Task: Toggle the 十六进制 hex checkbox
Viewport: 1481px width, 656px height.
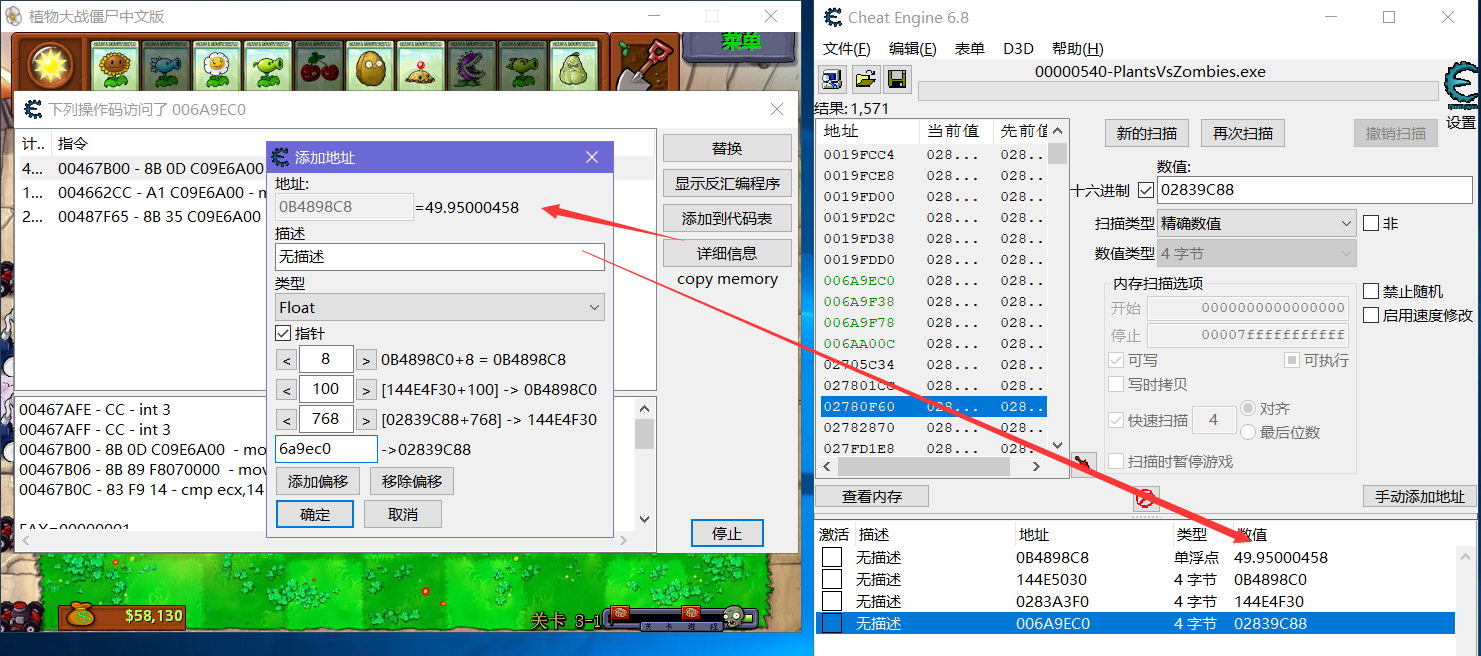Action: 1146,190
